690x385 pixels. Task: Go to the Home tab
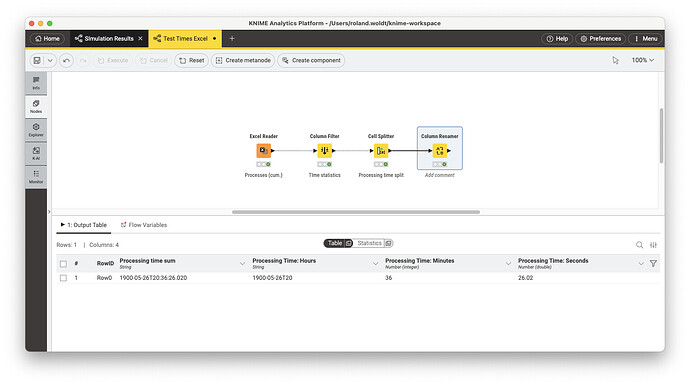pyautogui.click(x=47, y=39)
